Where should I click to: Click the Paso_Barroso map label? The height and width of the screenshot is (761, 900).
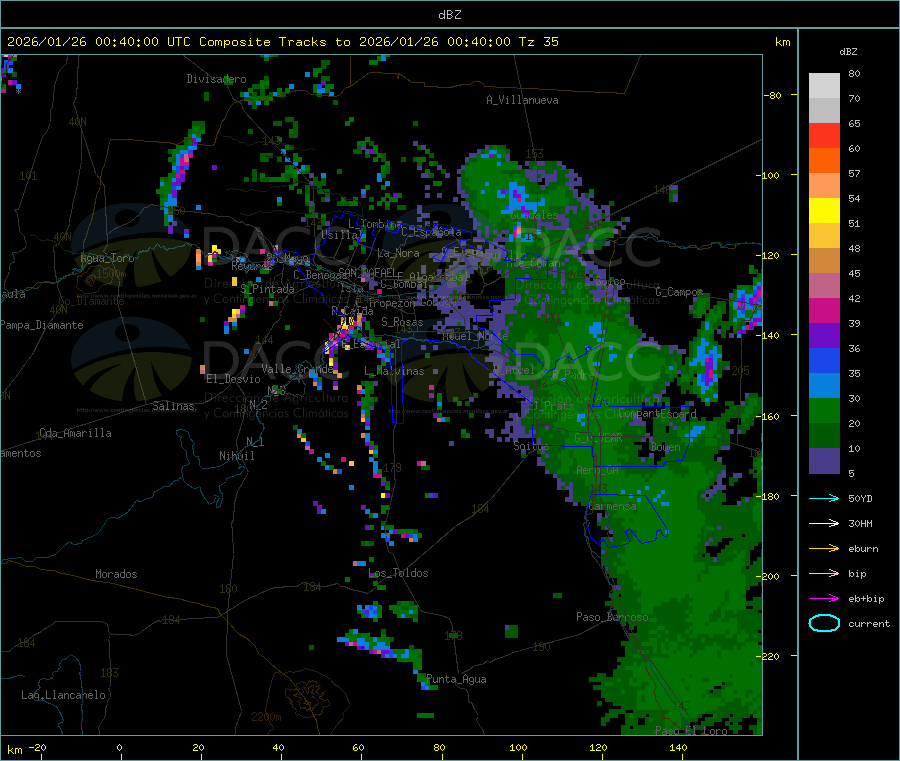(612, 617)
